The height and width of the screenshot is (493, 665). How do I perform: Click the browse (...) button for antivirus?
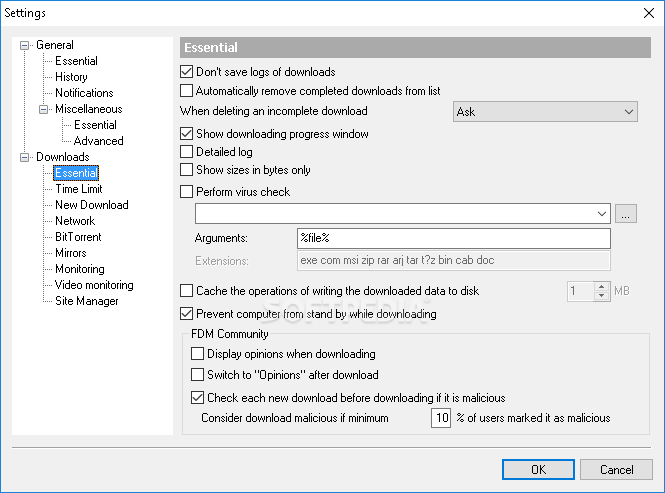[x=626, y=213]
